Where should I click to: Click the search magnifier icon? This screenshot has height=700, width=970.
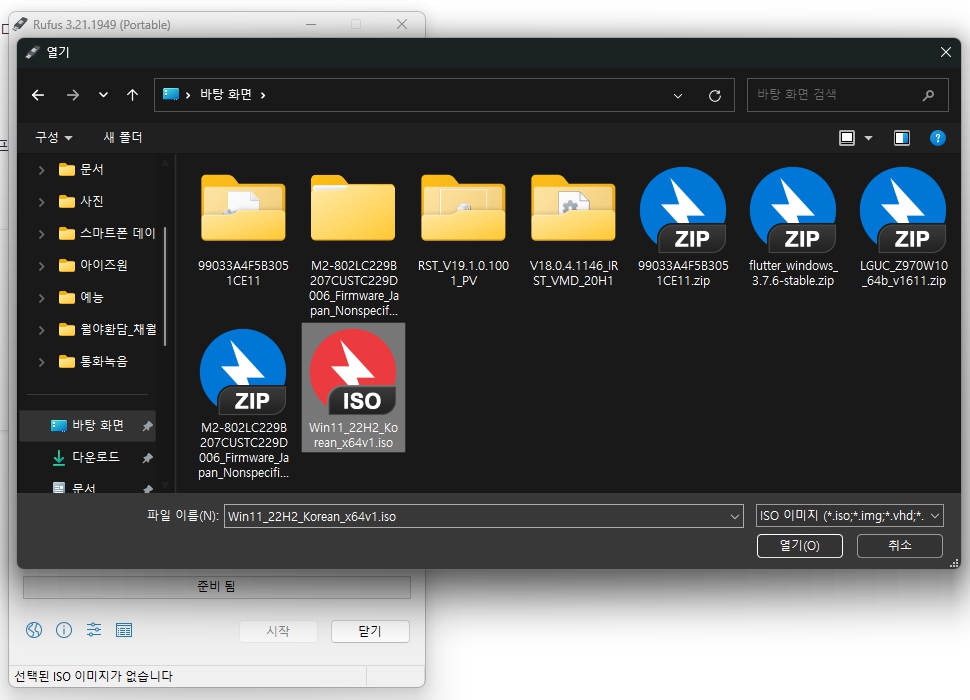(x=929, y=95)
